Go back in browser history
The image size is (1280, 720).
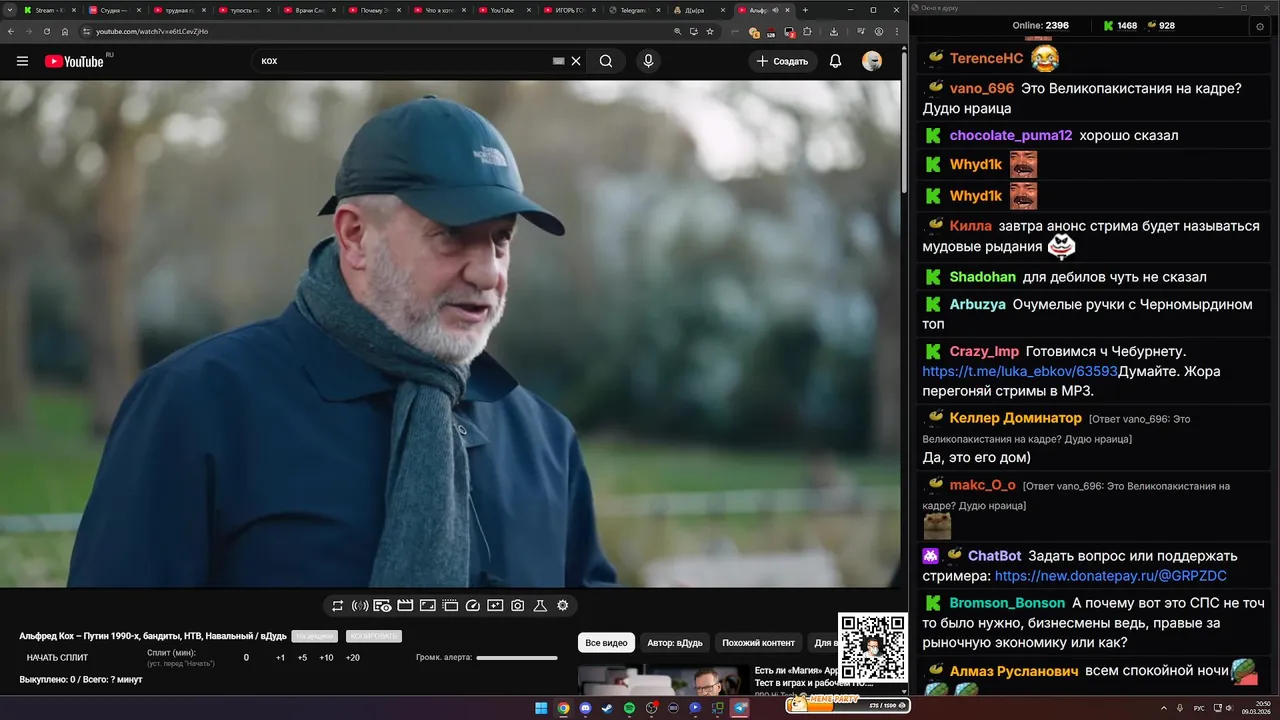10,31
